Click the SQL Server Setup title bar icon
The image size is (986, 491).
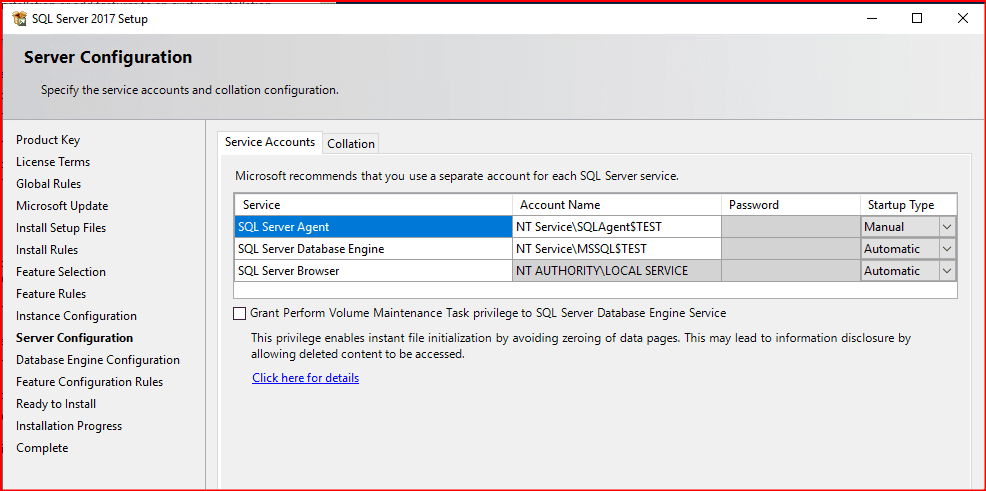tap(19, 19)
